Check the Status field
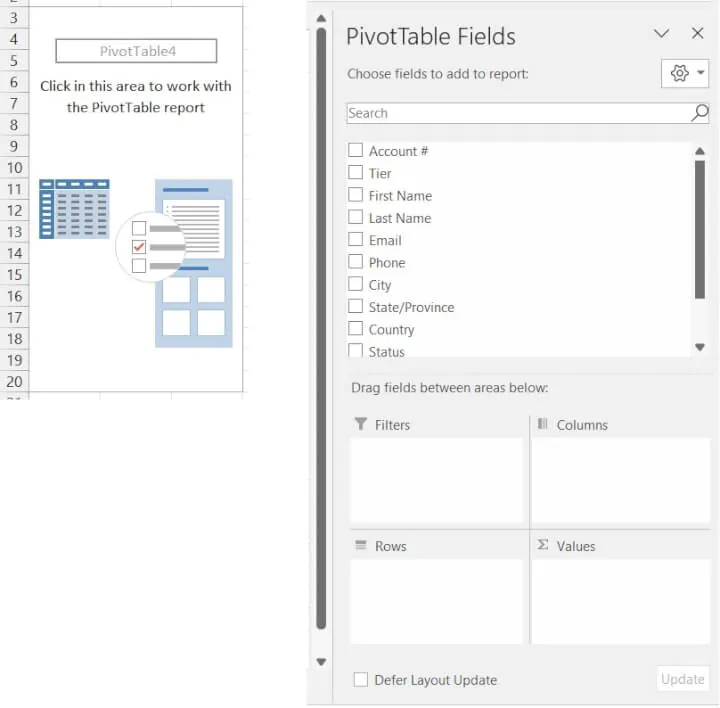This screenshot has height=708, width=720. (355, 350)
